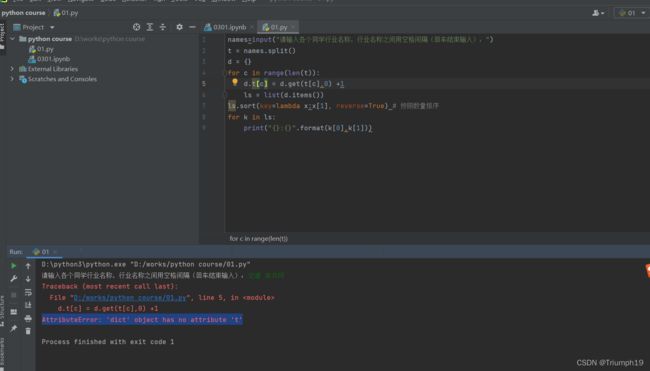Click the 'for k in ls:' code line
This screenshot has width=650, height=371.
[x=251, y=117]
